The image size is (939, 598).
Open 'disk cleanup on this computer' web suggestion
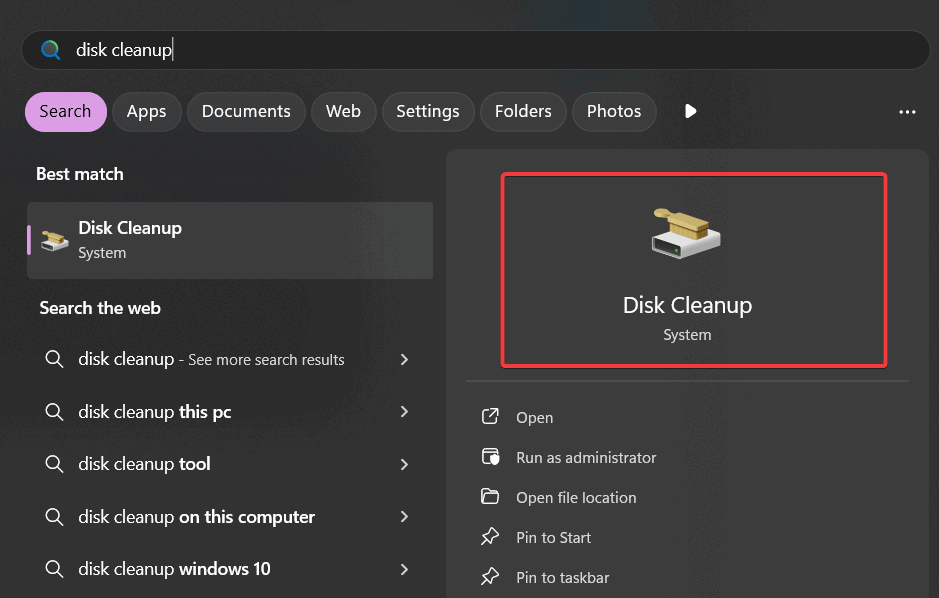point(196,517)
